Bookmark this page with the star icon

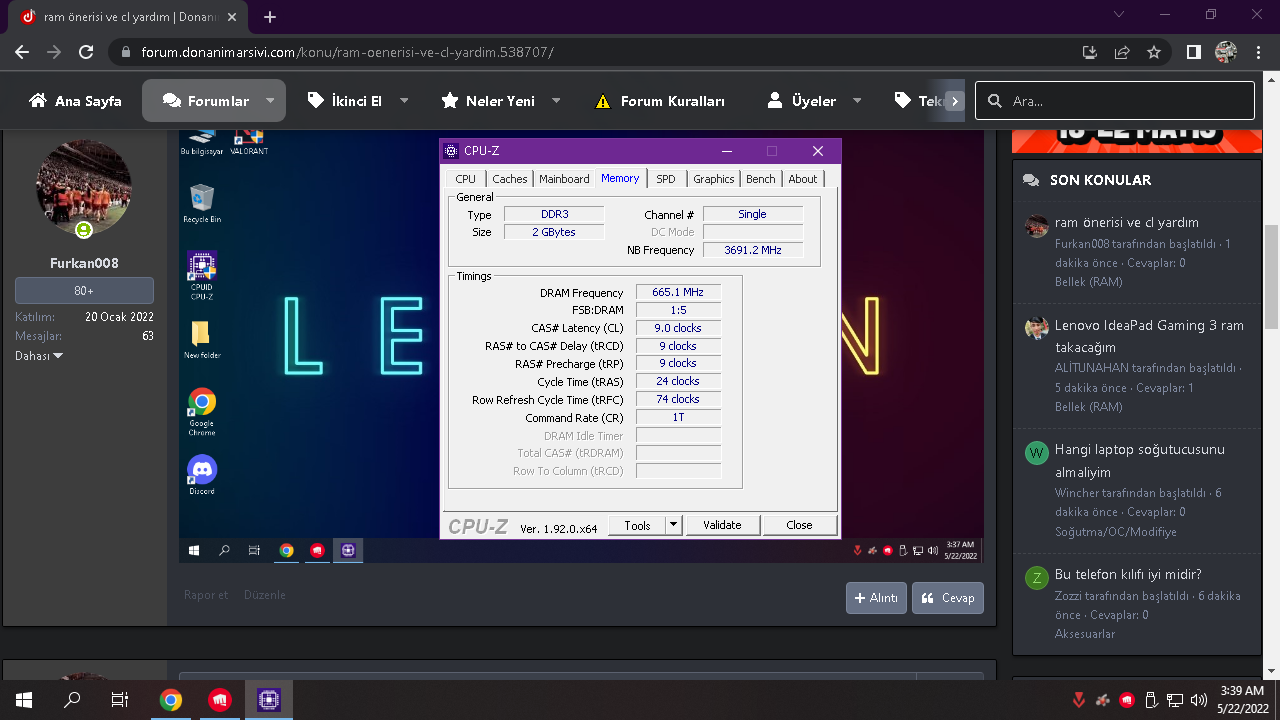pos(1154,52)
